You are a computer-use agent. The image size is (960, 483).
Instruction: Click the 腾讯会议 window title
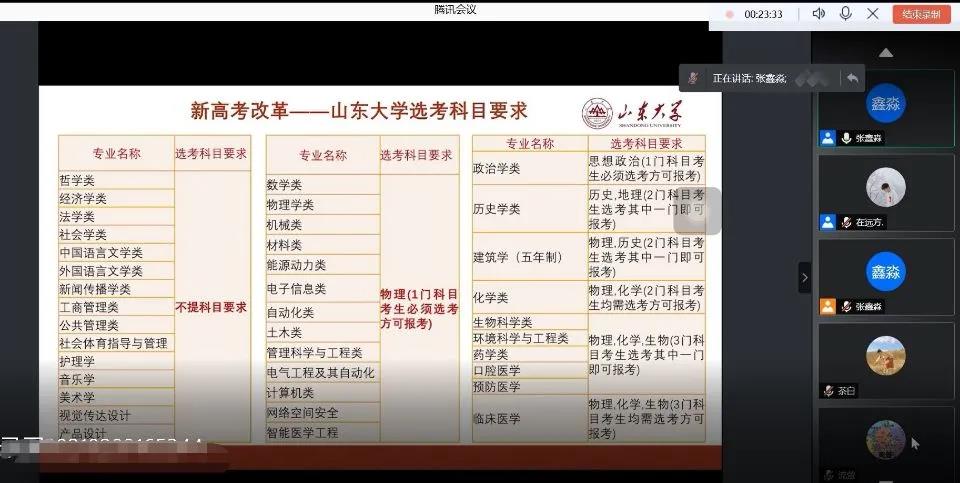[x=455, y=9]
